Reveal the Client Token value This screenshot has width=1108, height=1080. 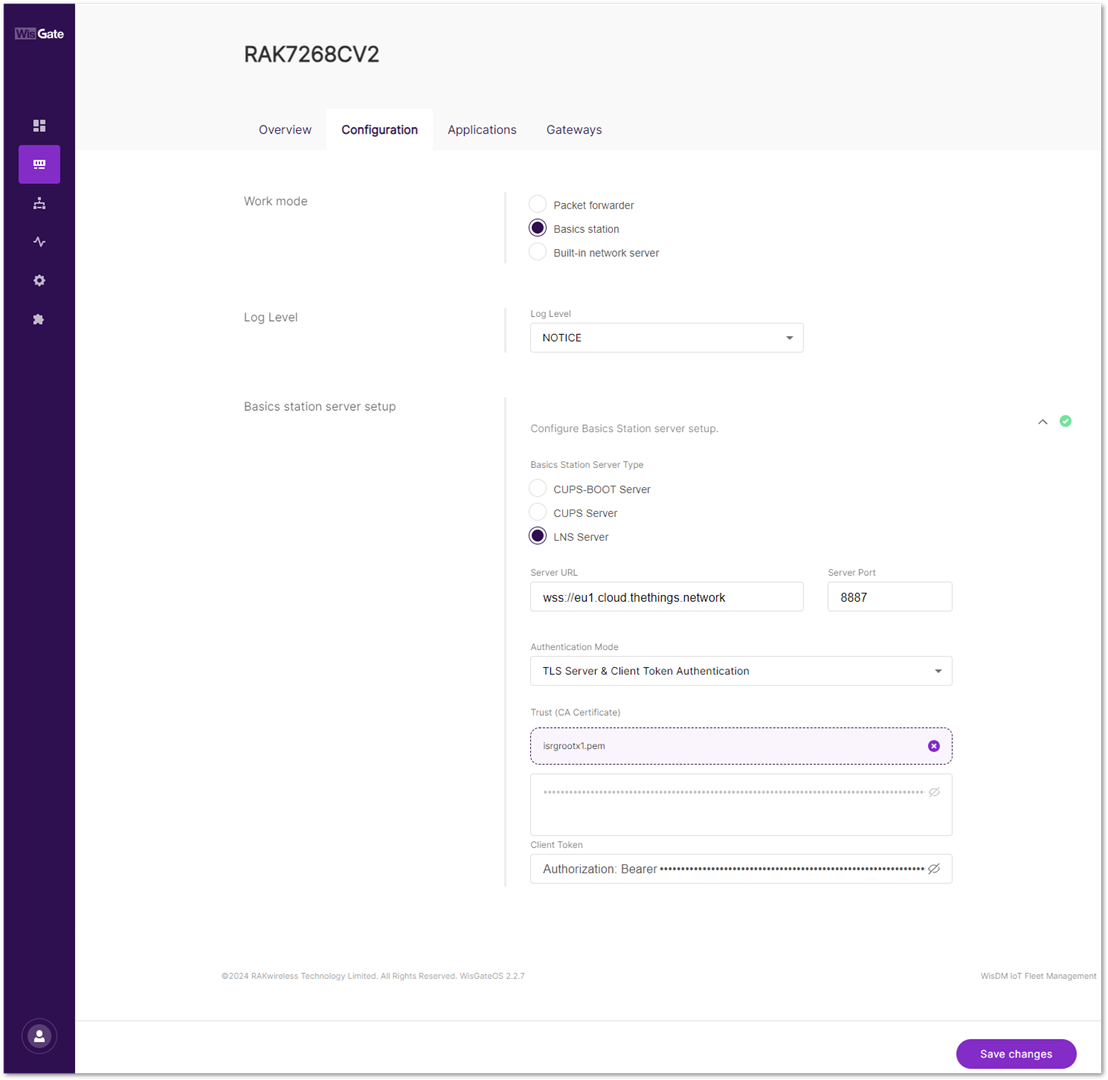[x=934, y=869]
